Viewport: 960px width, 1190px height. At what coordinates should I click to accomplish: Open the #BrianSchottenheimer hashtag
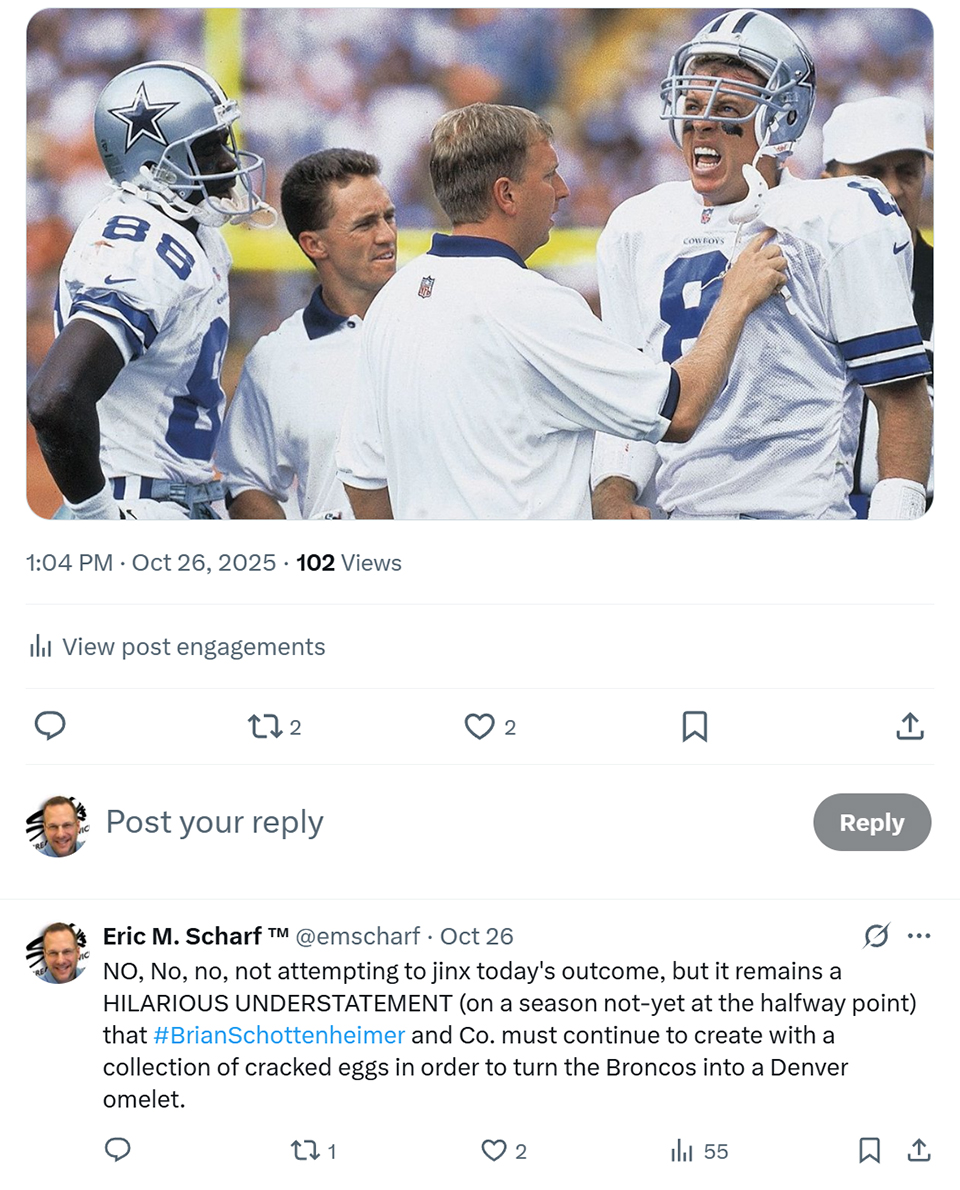(x=279, y=1035)
